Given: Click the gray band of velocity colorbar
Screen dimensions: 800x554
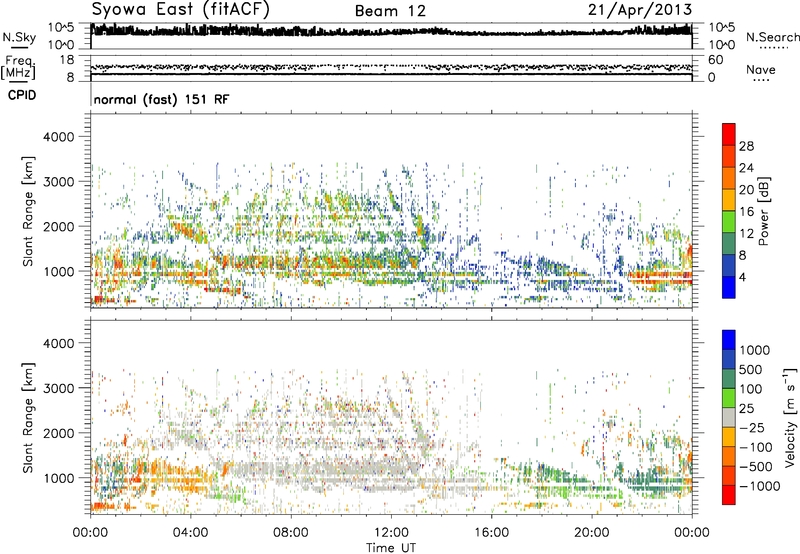Looking at the screenshot, I should point(729,417).
